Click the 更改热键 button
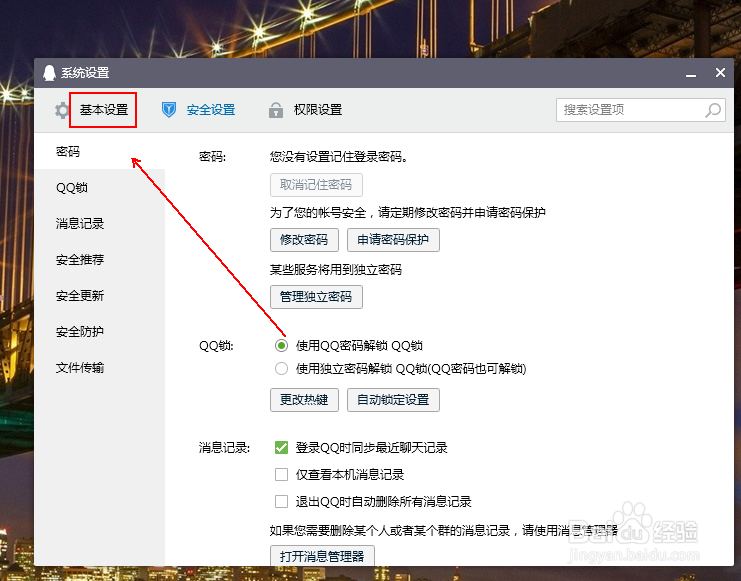This screenshot has width=741, height=581. [x=304, y=400]
